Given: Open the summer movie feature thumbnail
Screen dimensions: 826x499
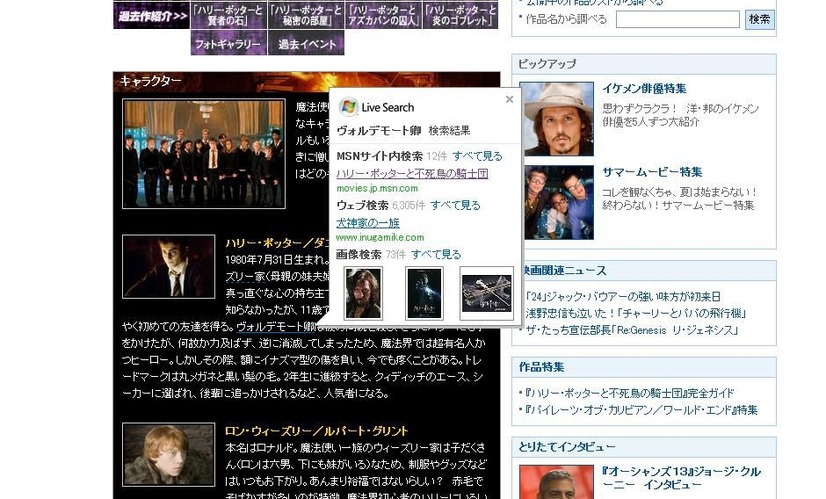Looking at the screenshot, I should (x=559, y=202).
